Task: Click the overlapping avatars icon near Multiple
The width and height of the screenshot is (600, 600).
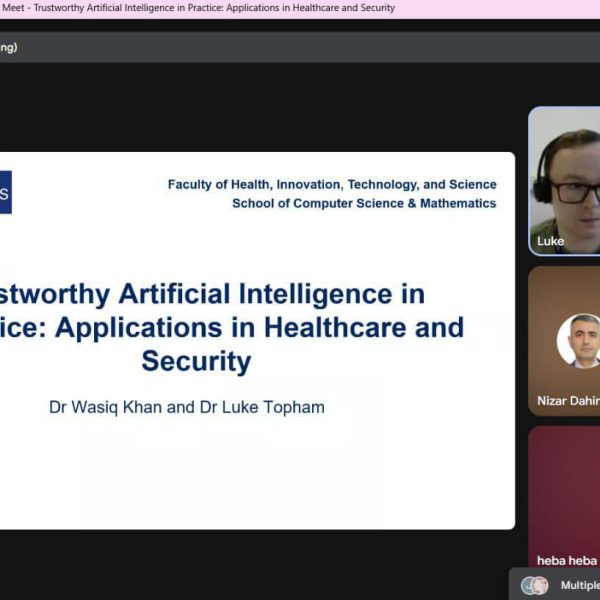Action: coord(535,585)
